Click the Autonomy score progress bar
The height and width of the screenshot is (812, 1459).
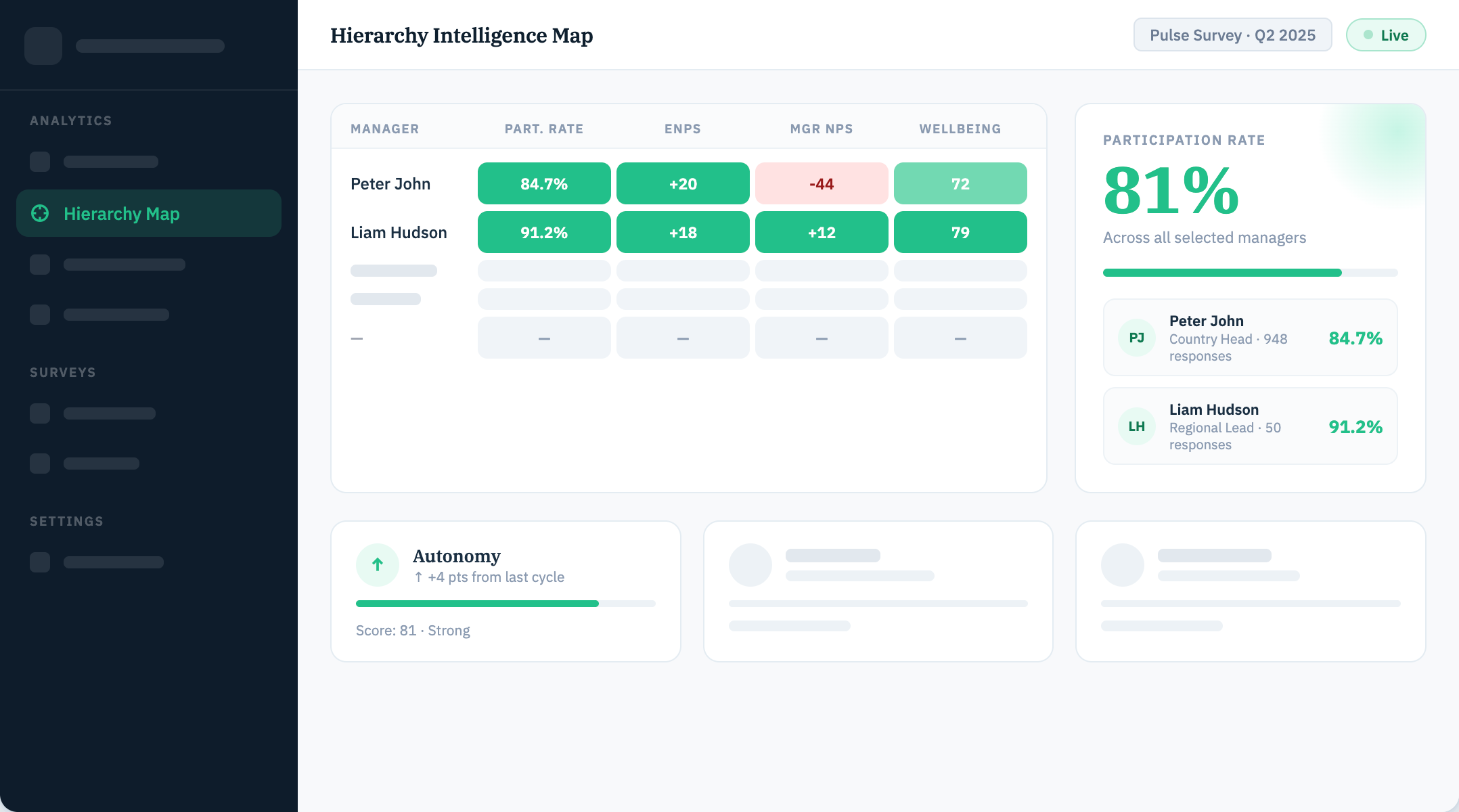pyautogui.click(x=504, y=603)
